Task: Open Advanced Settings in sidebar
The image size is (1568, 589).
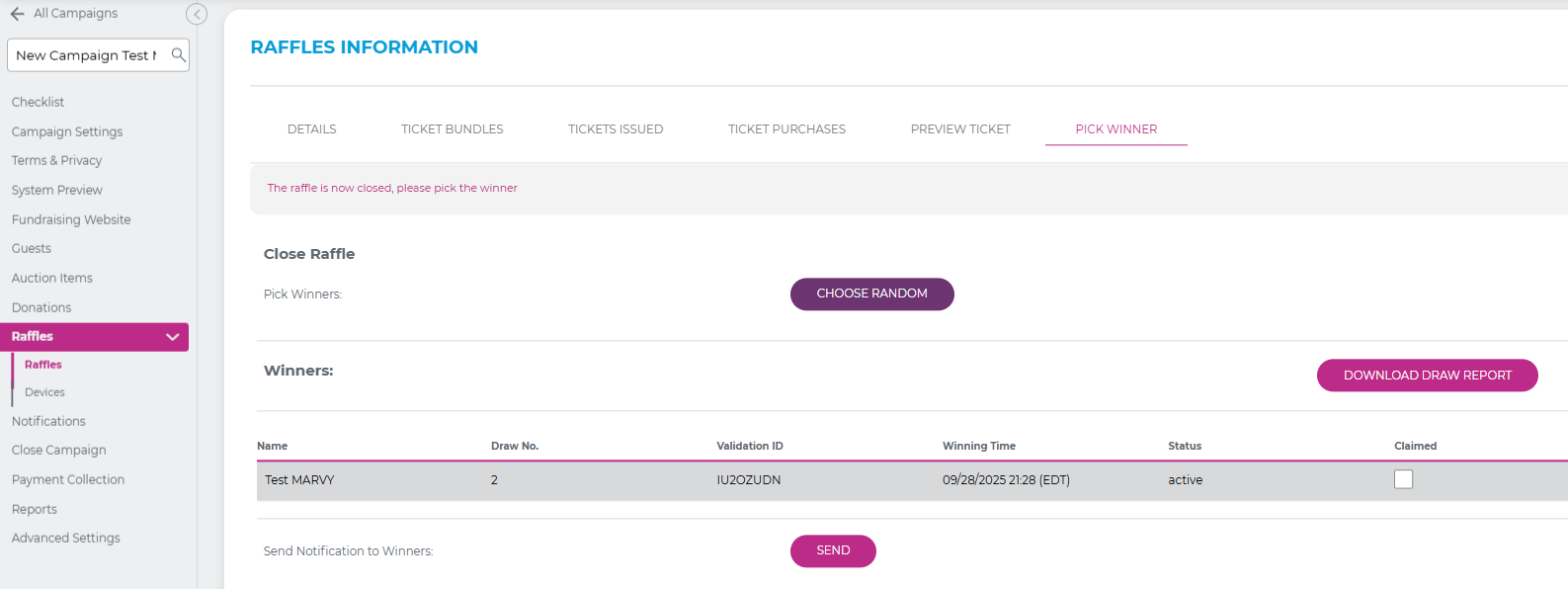Action: click(x=66, y=539)
